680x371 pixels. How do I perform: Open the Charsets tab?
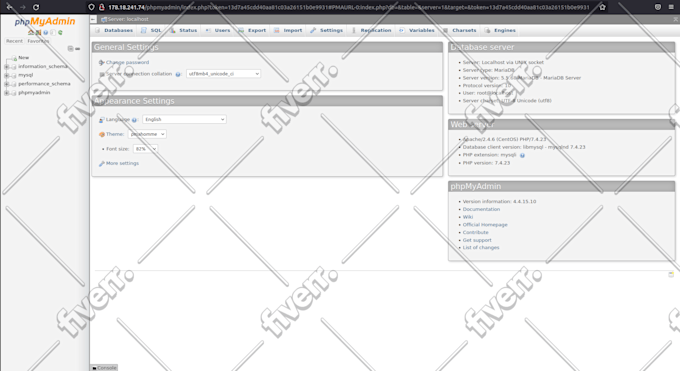[x=460, y=30]
